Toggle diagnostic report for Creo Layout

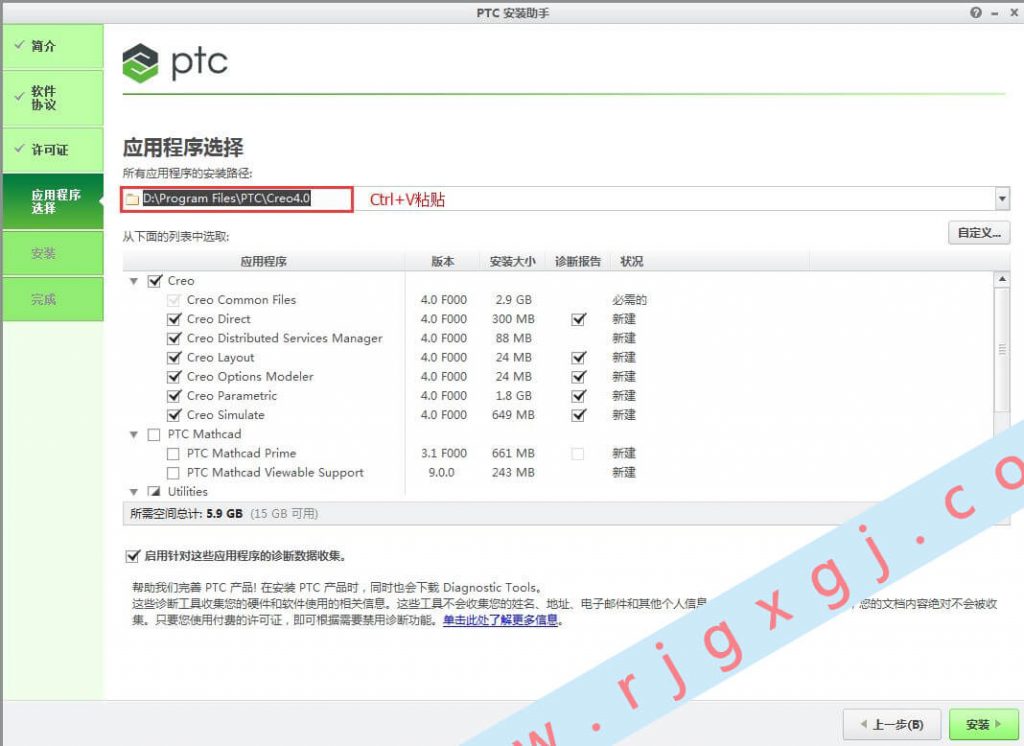click(x=579, y=357)
